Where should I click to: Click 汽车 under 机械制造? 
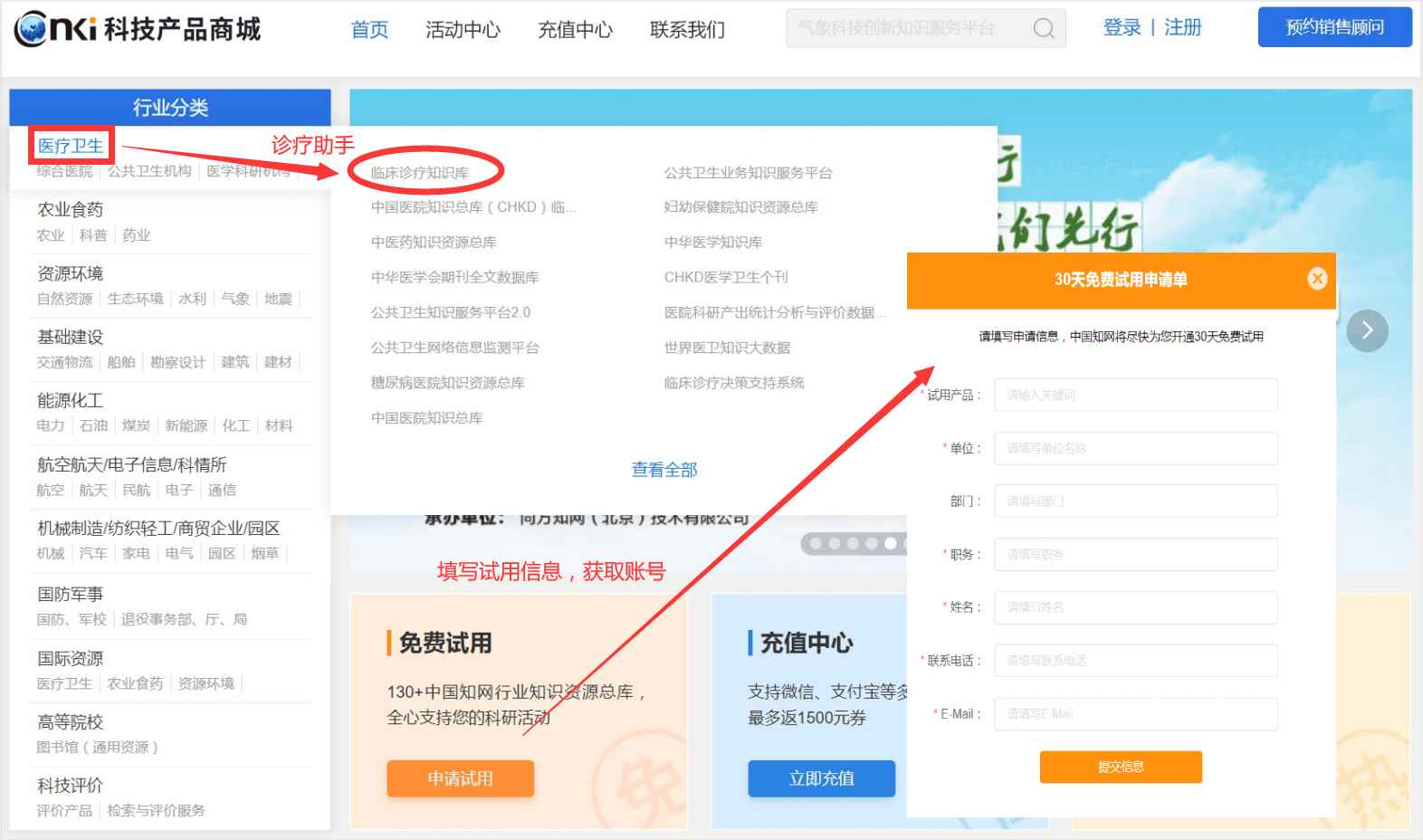93,553
